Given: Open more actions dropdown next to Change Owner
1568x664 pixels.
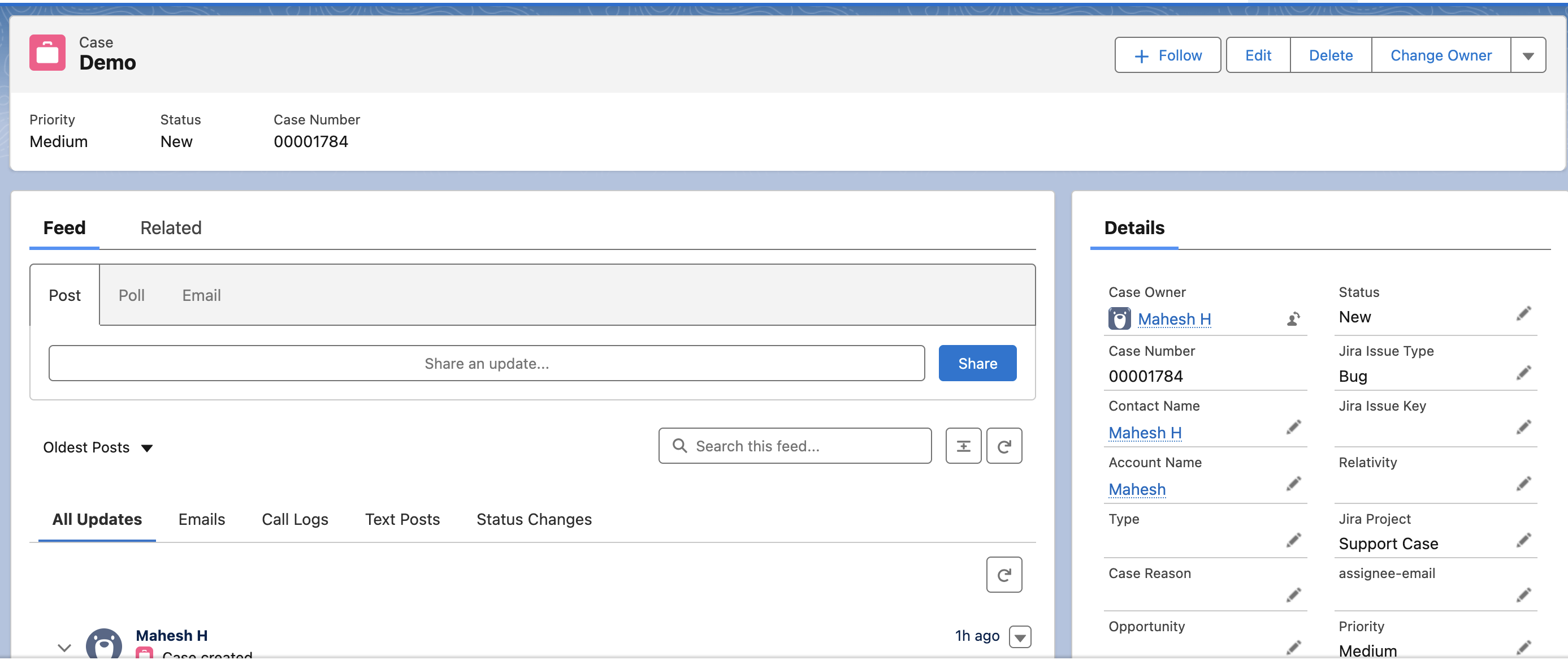Looking at the screenshot, I should click(x=1528, y=55).
